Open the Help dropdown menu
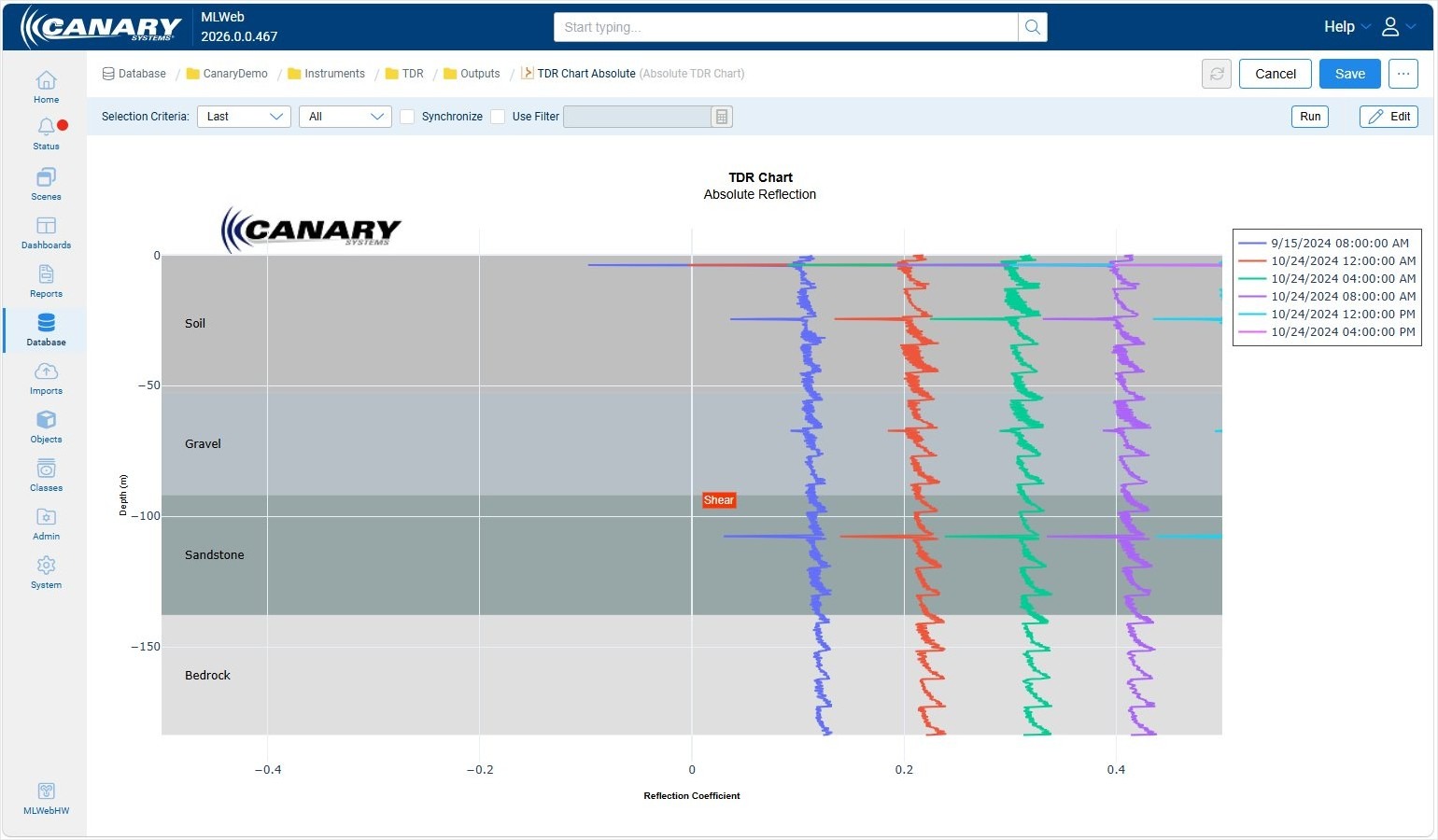Screen dimensions: 1438x840 (x=1346, y=27)
